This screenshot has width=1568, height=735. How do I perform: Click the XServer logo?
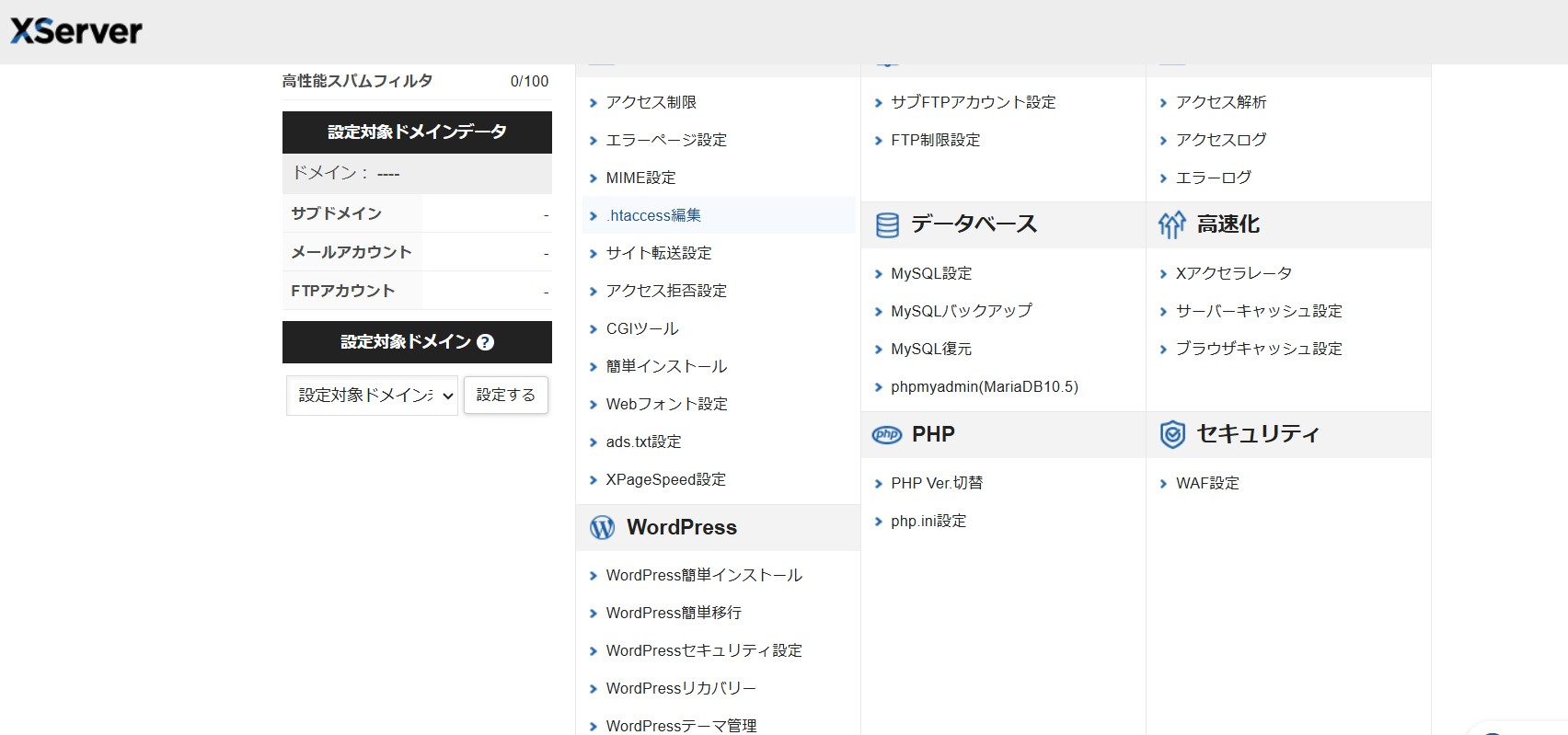click(x=76, y=31)
